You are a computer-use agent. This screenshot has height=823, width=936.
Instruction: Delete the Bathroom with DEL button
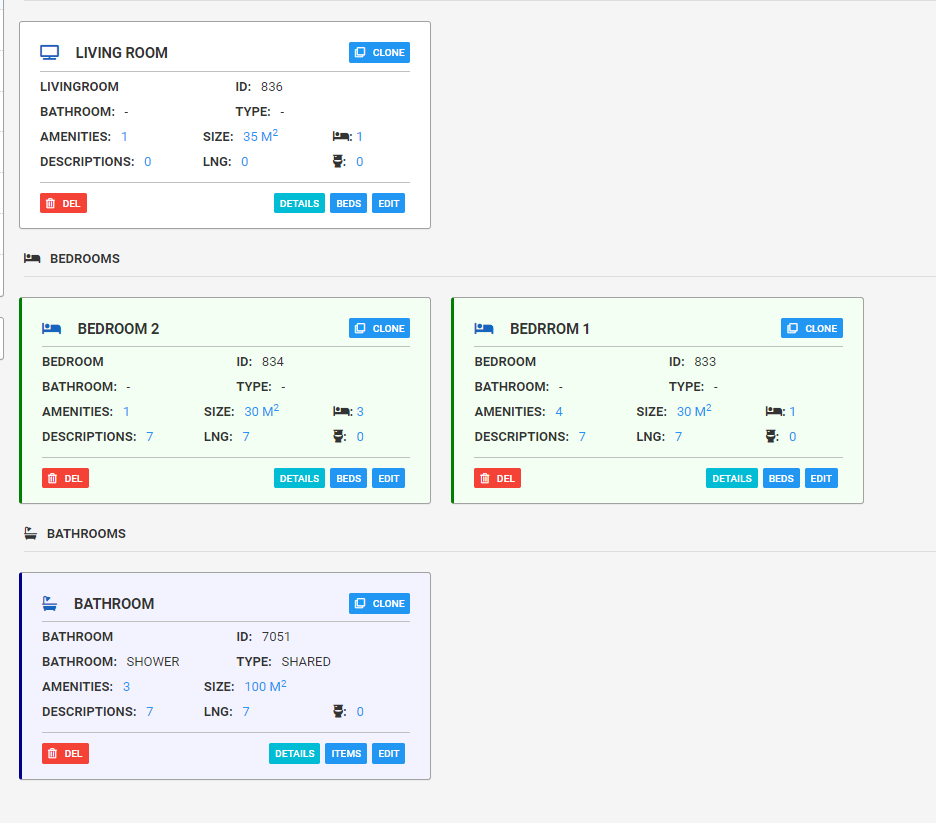coord(65,753)
